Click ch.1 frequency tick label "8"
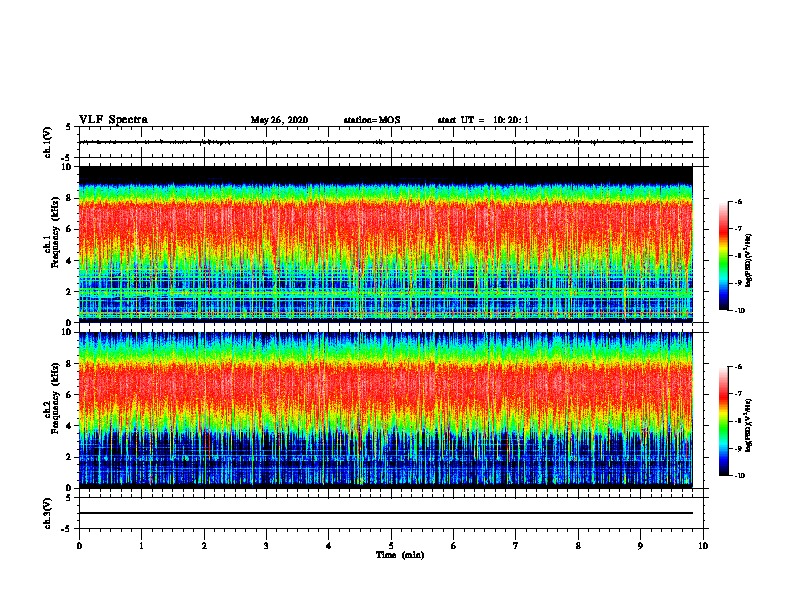This screenshot has height=612, width=792. pos(69,198)
